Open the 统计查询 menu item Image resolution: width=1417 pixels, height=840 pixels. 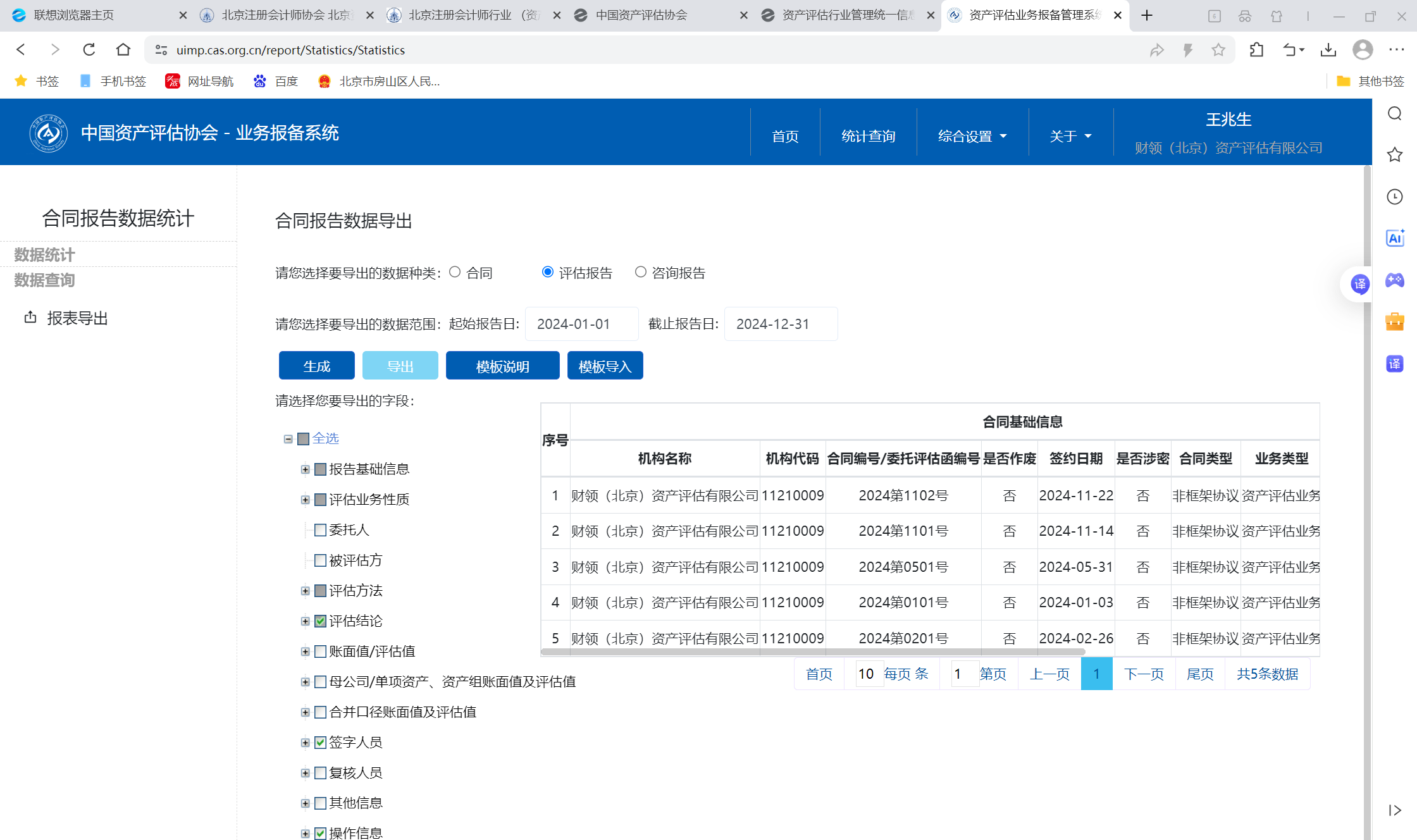(868, 136)
